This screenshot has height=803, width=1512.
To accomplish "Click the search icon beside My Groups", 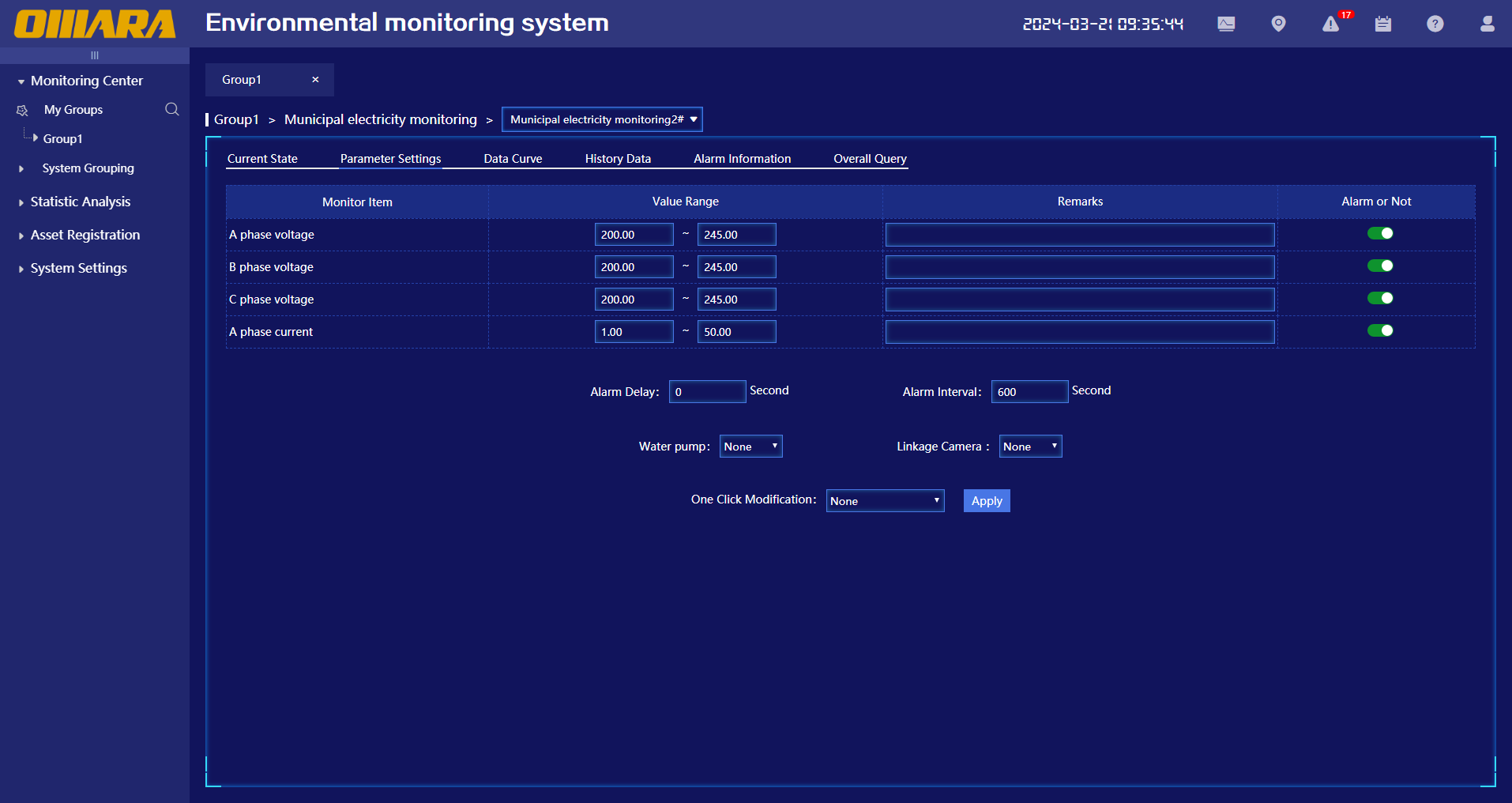I will tap(171, 109).
